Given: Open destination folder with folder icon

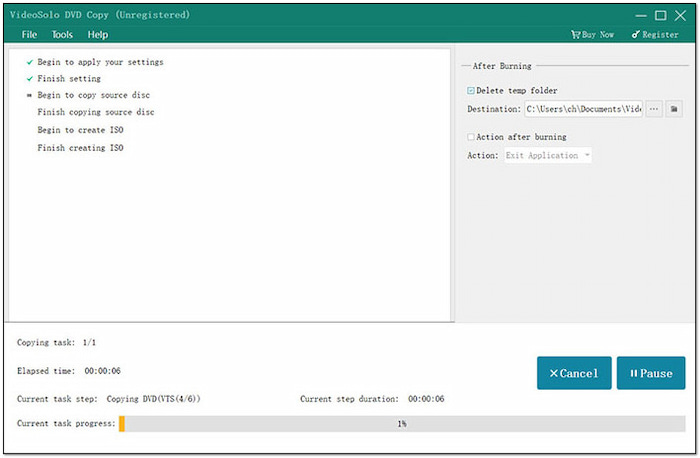Looking at the screenshot, I should (674, 108).
